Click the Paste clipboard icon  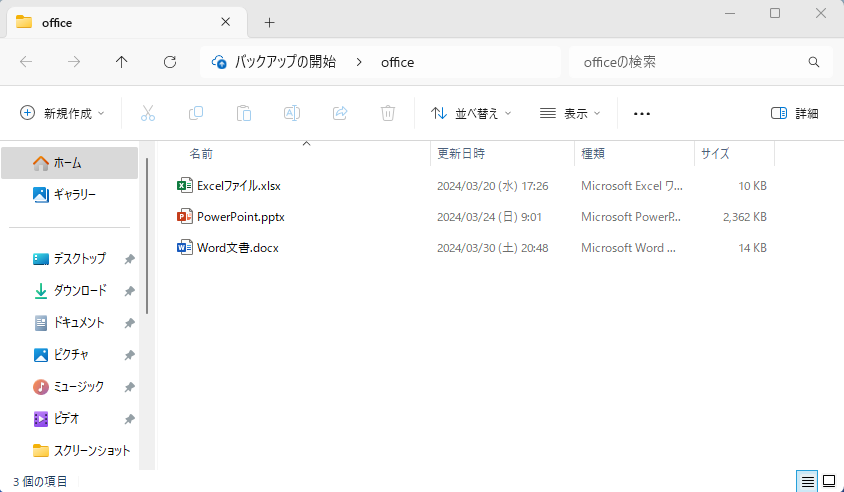coord(244,113)
